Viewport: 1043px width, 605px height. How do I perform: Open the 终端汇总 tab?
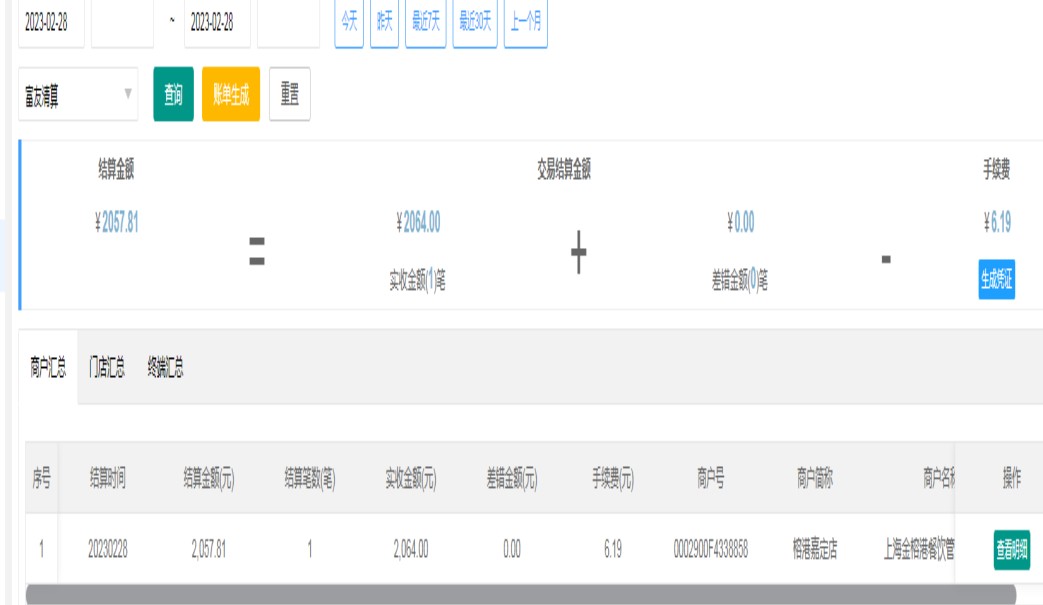165,368
